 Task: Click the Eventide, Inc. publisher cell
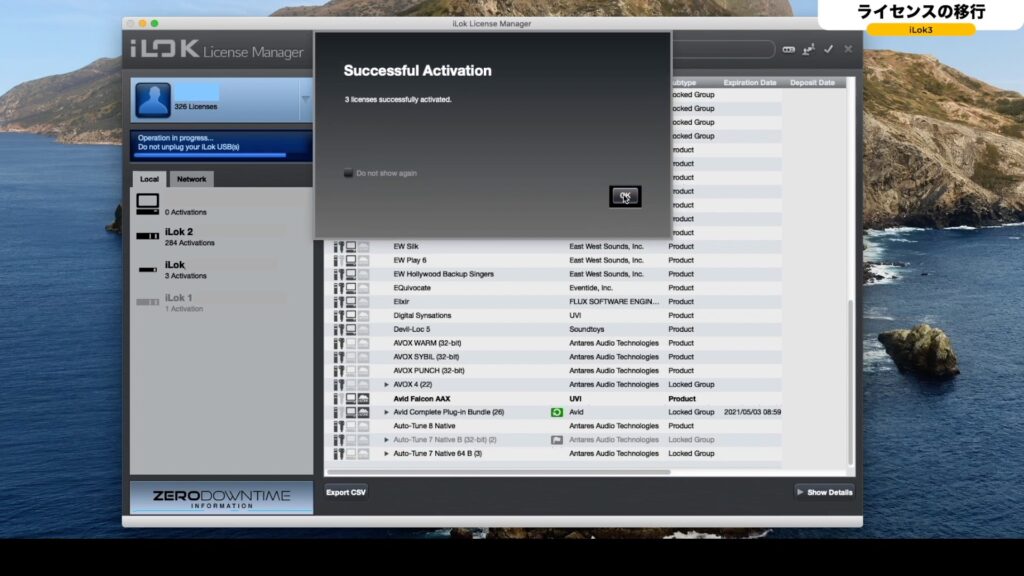point(591,288)
